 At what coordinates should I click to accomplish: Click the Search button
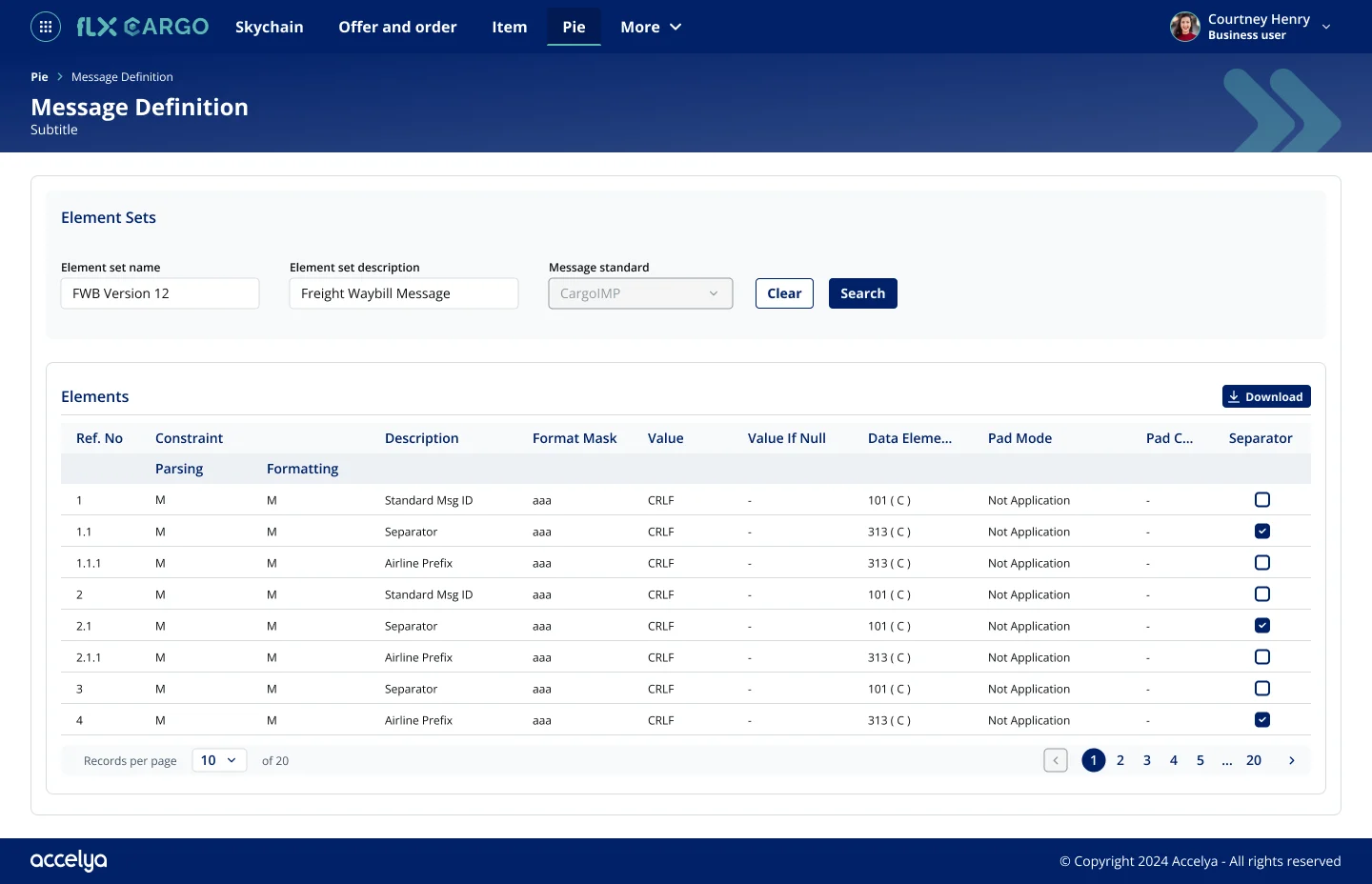point(863,293)
